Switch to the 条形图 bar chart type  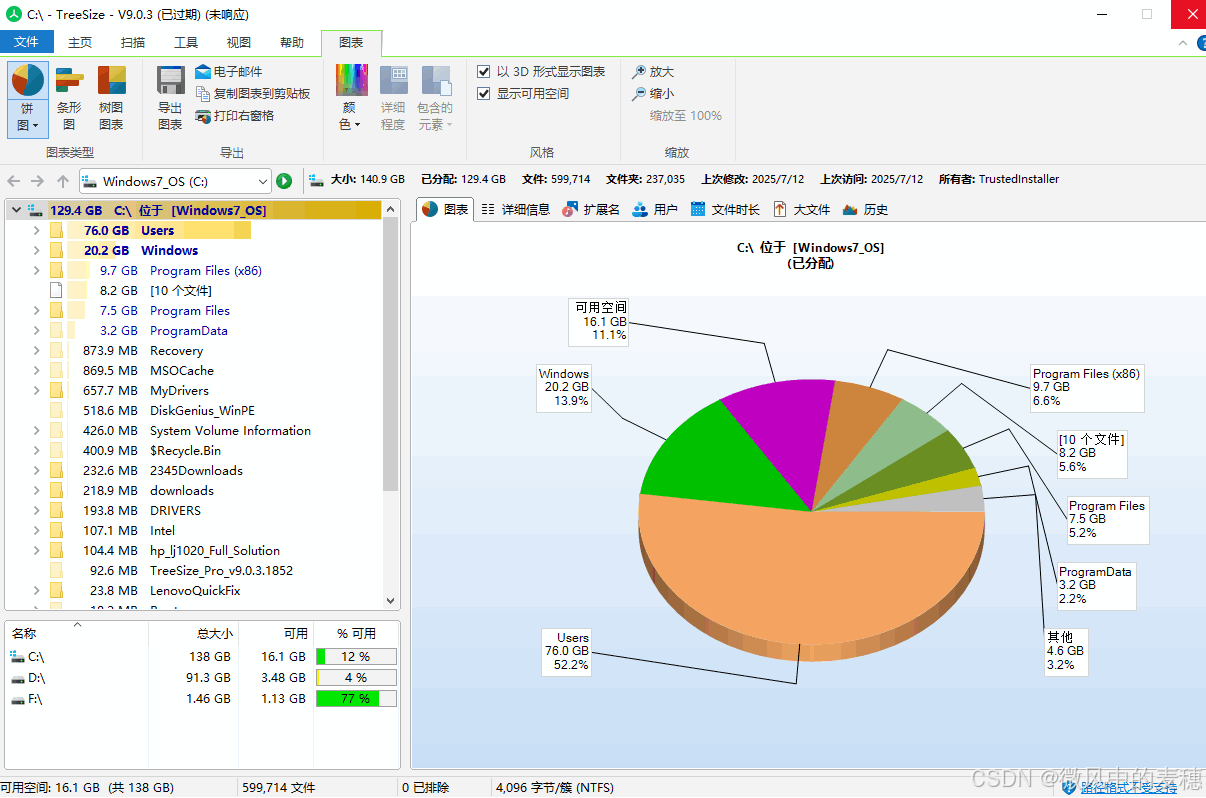click(x=69, y=98)
